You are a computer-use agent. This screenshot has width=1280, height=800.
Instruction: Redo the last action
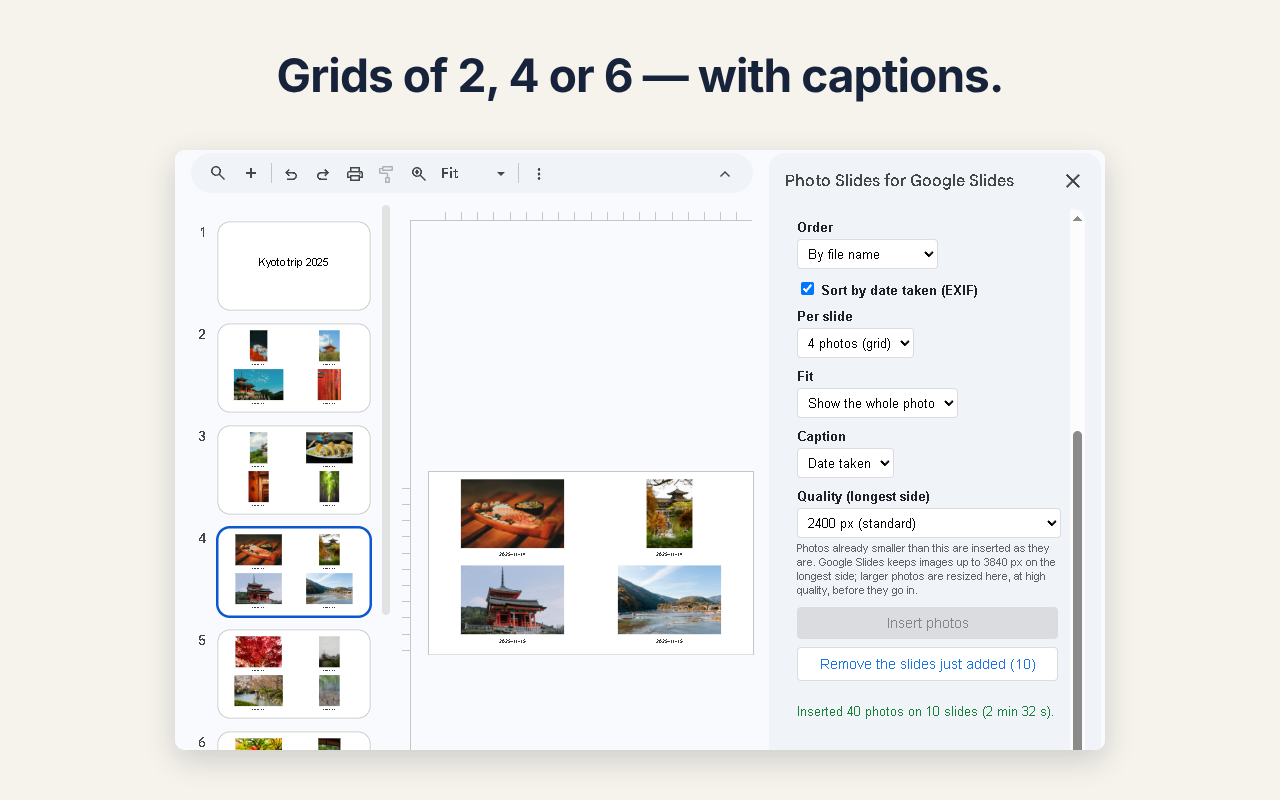point(323,174)
